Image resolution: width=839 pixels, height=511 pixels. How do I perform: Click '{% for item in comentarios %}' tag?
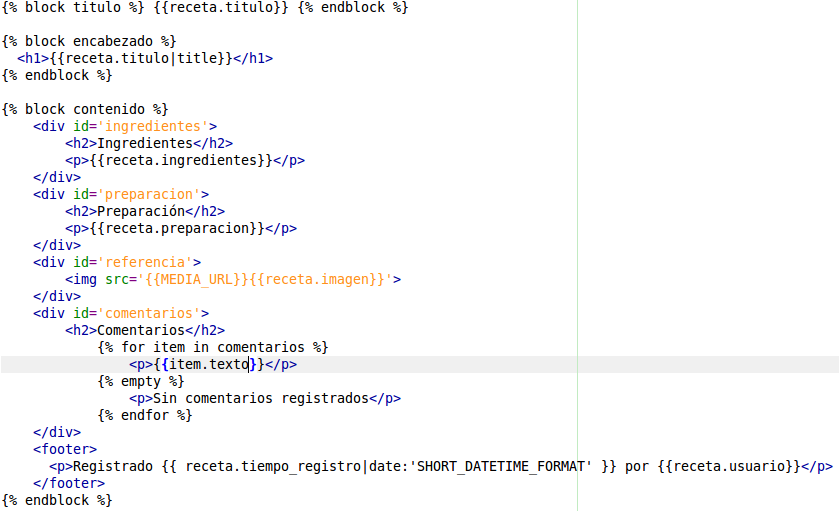point(213,347)
